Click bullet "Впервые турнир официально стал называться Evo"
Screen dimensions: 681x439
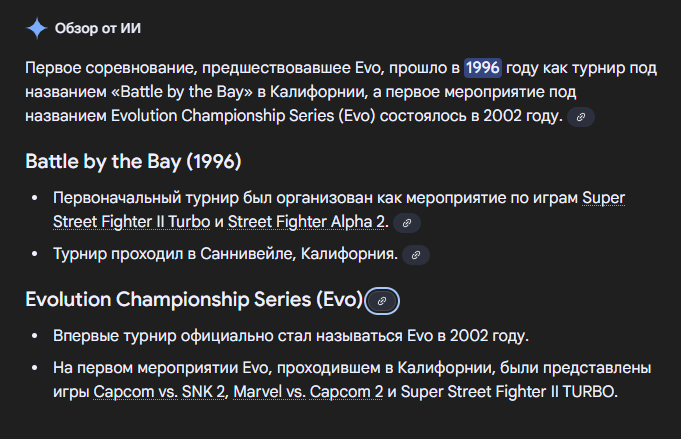(x=290, y=334)
